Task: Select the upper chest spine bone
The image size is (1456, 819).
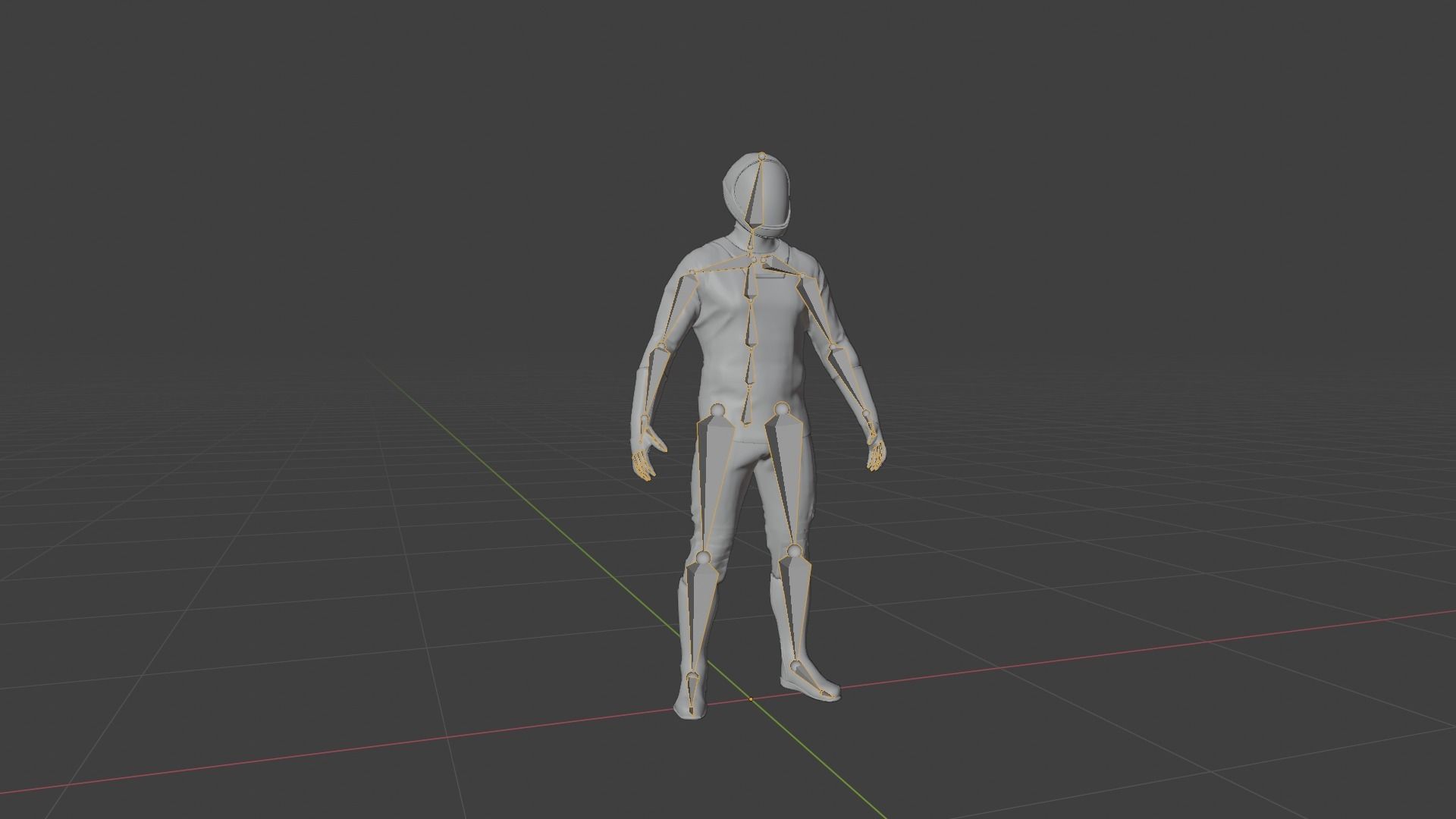Action: tap(750, 282)
